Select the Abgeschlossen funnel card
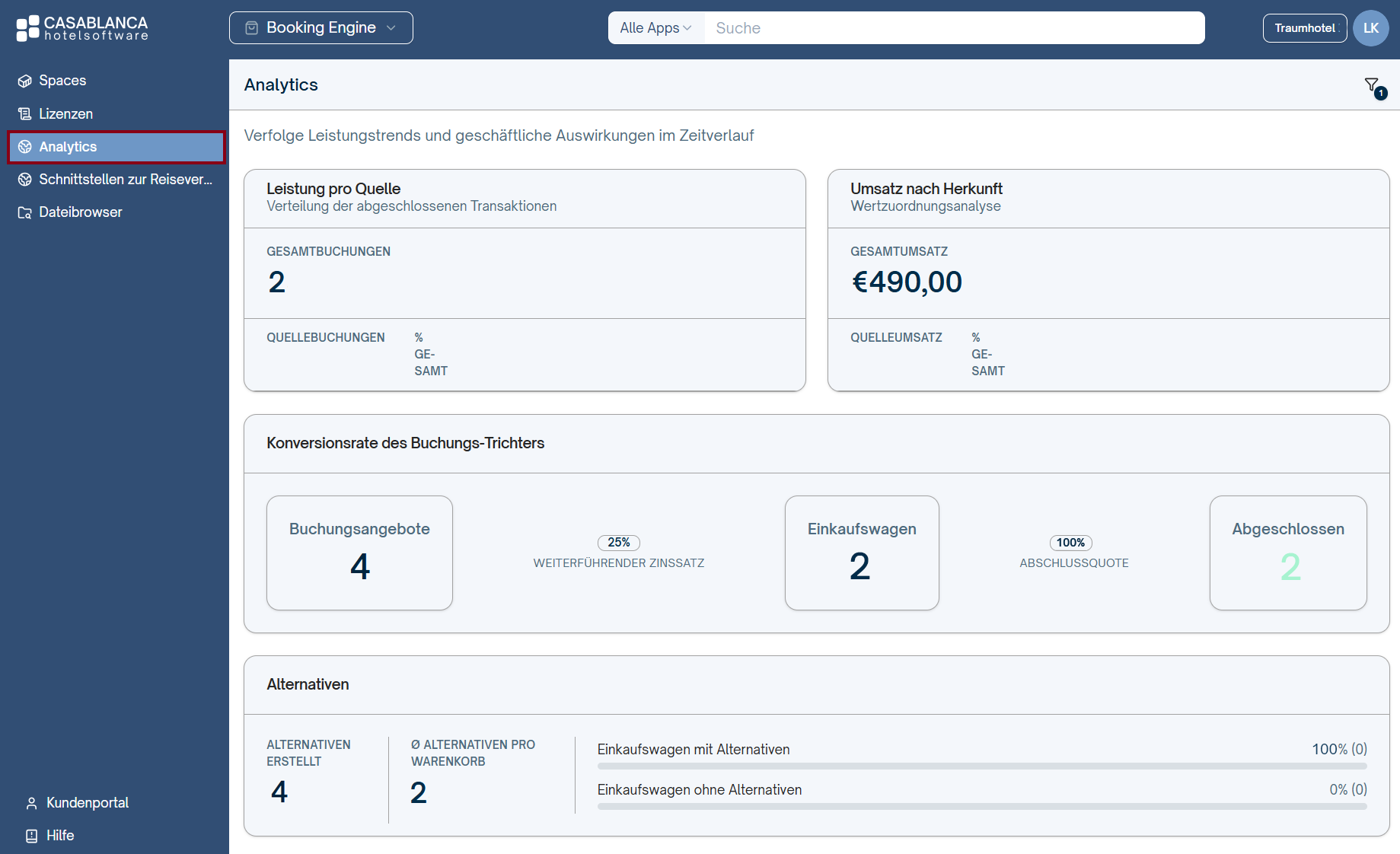 [x=1288, y=553]
